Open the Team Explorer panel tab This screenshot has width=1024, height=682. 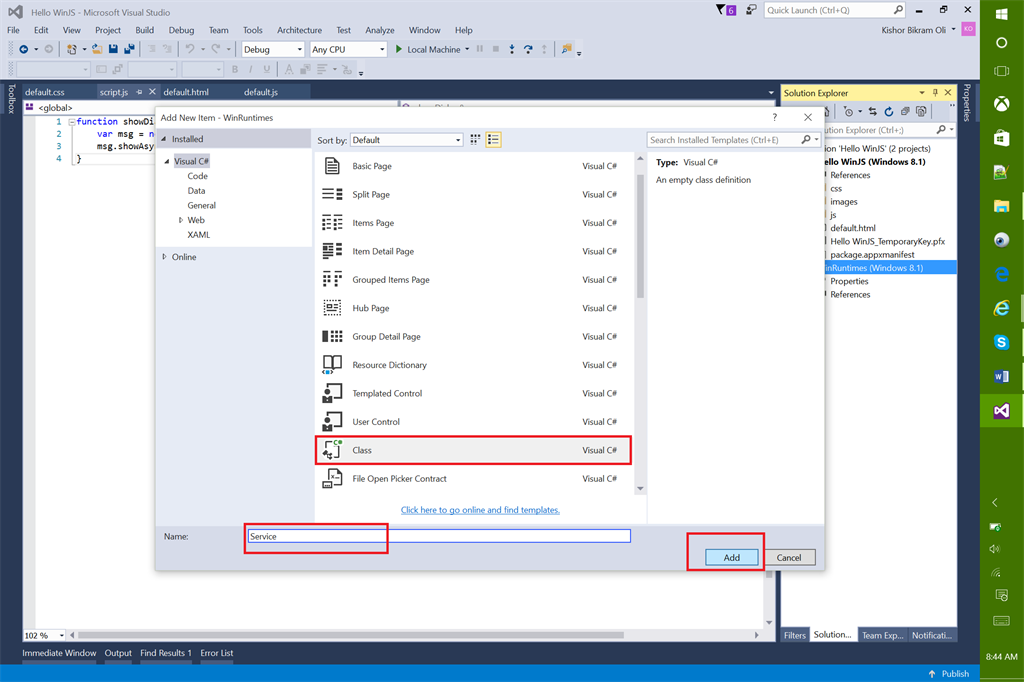(x=882, y=635)
